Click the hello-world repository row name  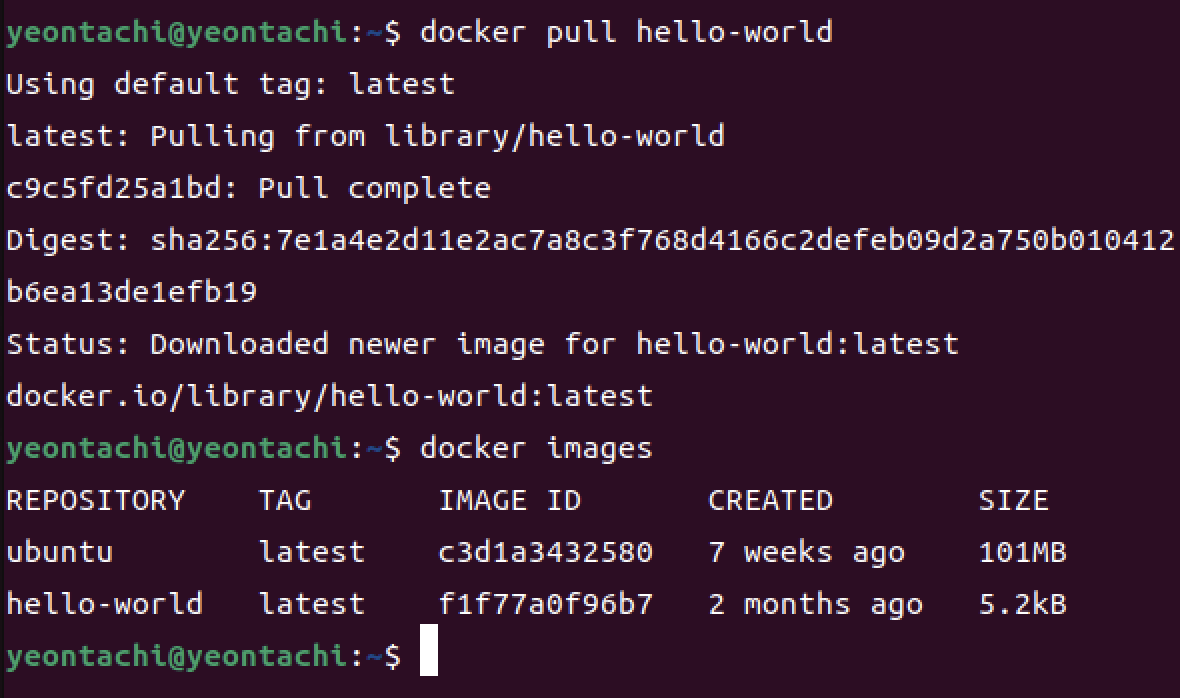[105, 604]
